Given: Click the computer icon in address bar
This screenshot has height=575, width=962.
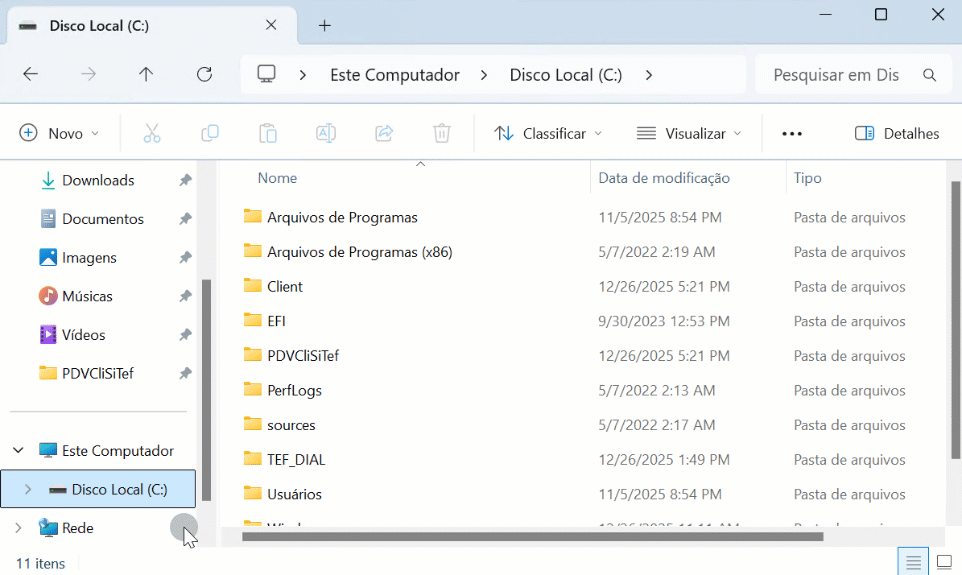Looking at the screenshot, I should [x=266, y=74].
